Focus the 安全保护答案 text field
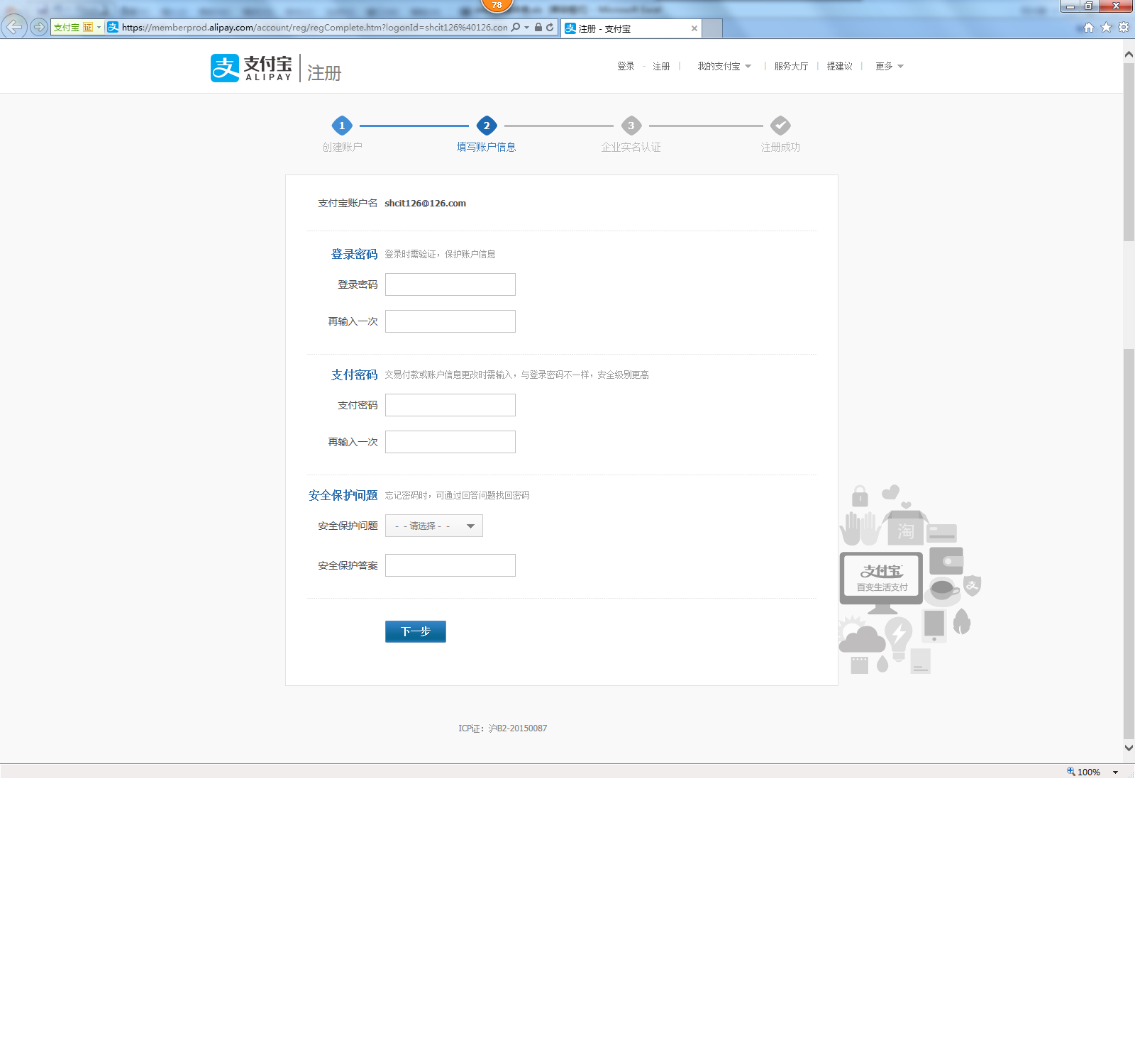Viewport: 1135px width, 1064px height. click(x=450, y=565)
